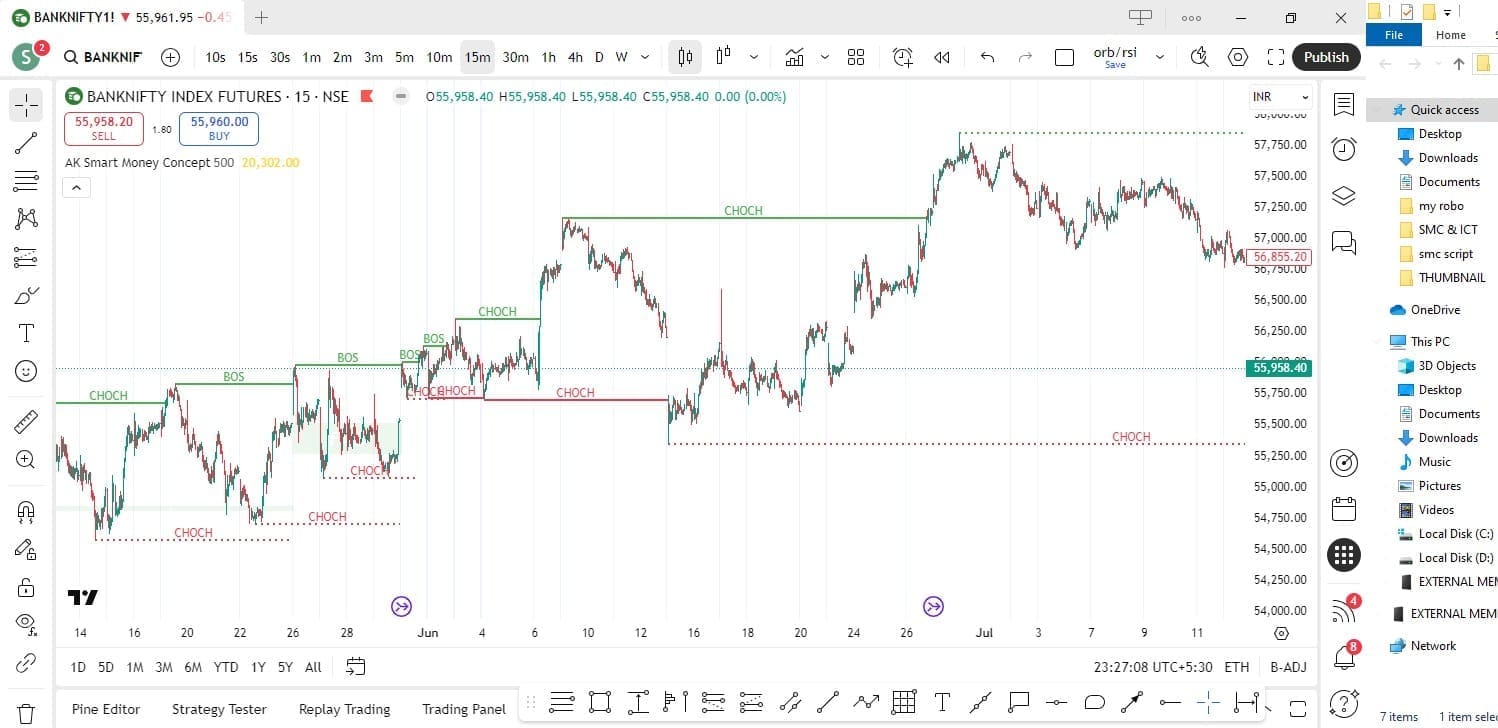Open the chats panel icon
The image size is (1498, 728).
1344,241
